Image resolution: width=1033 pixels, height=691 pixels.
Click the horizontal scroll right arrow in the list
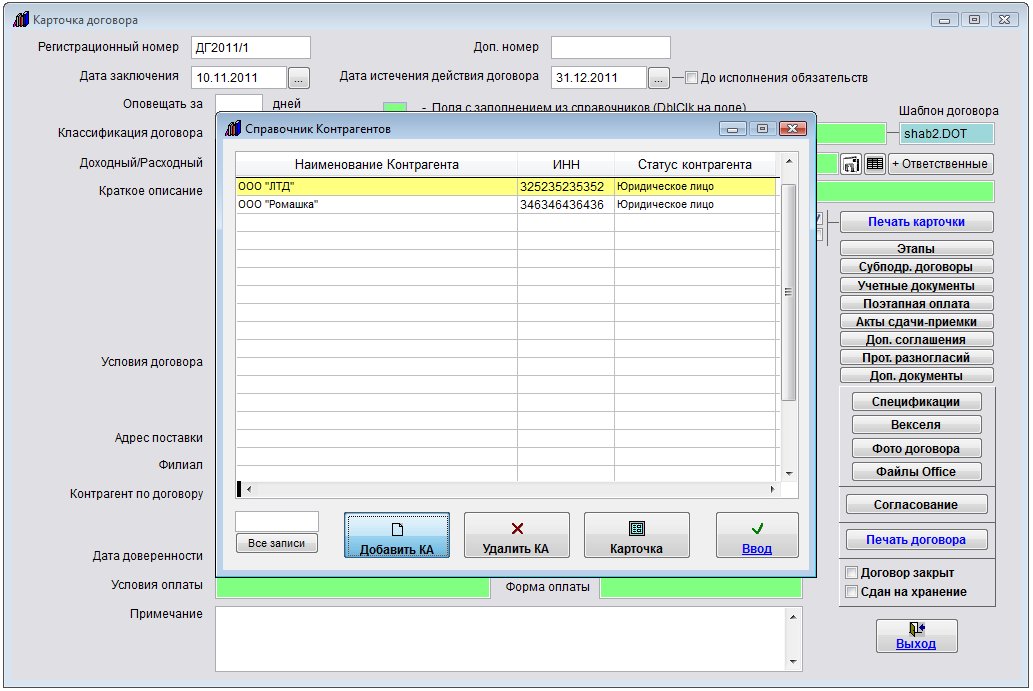772,489
